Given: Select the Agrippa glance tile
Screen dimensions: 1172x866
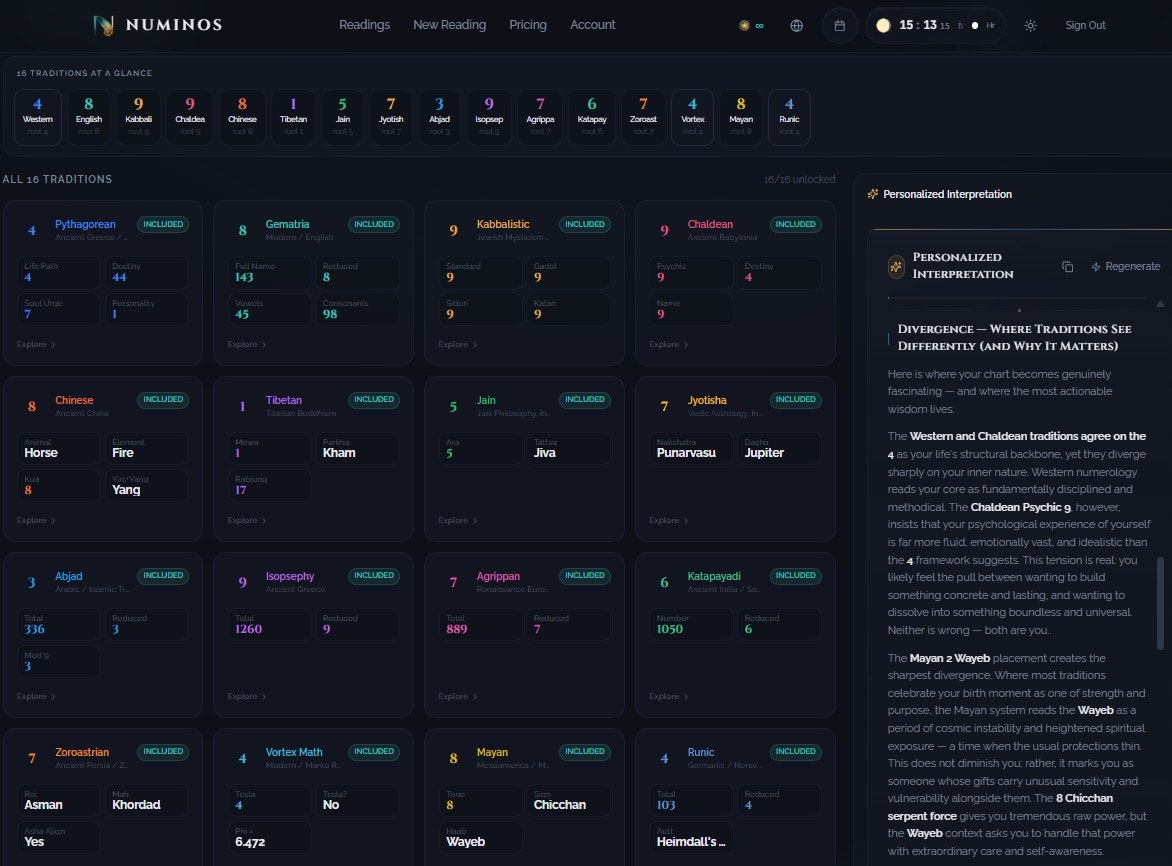Looking at the screenshot, I should pyautogui.click(x=540, y=117).
